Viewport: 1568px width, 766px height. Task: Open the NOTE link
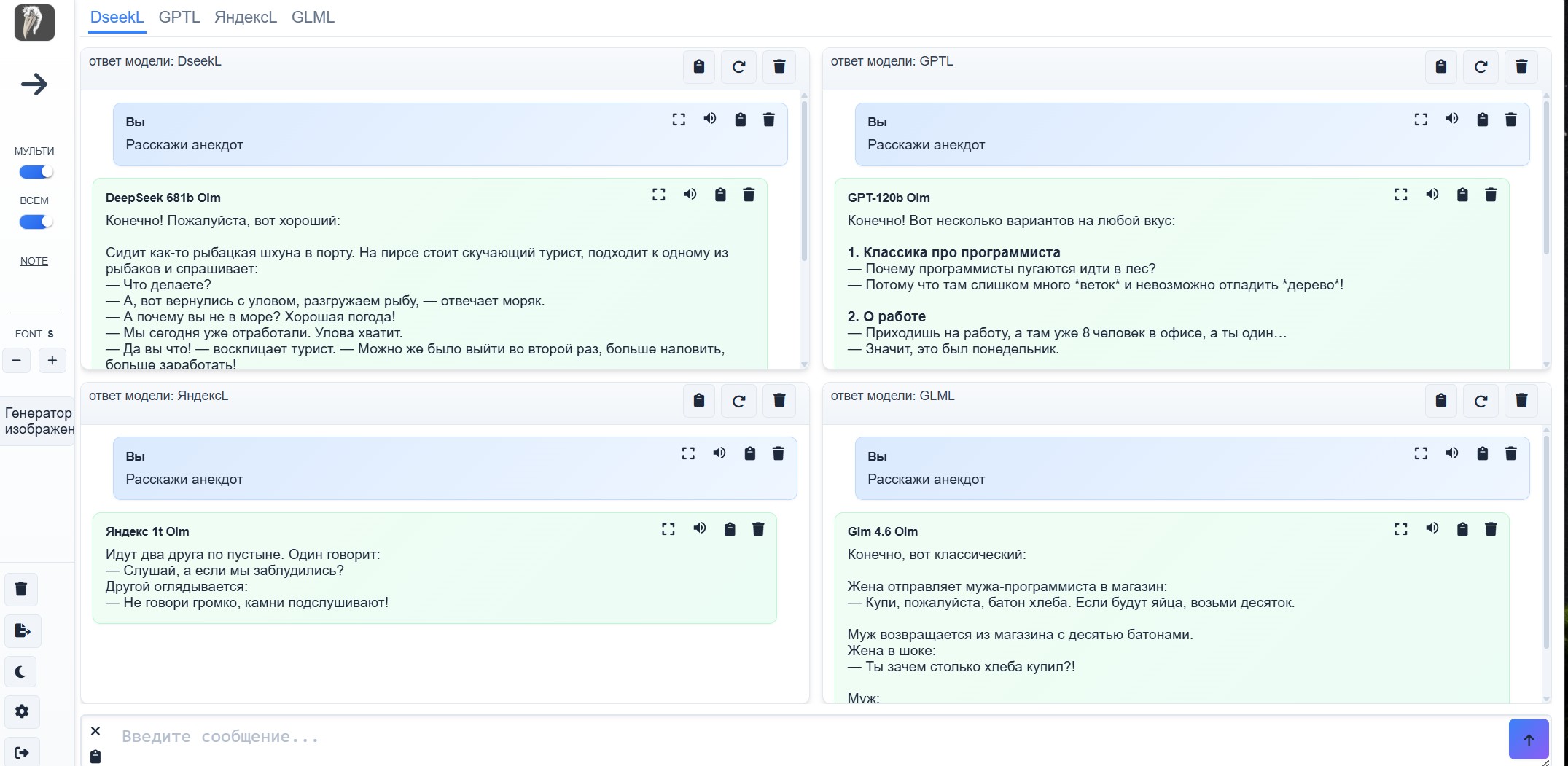[x=34, y=261]
